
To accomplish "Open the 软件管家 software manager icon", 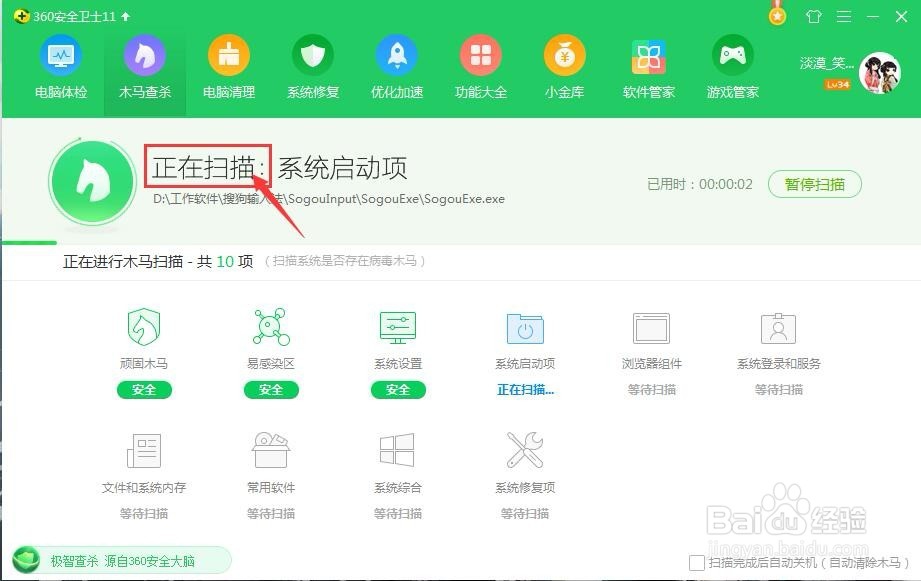I will [x=648, y=56].
